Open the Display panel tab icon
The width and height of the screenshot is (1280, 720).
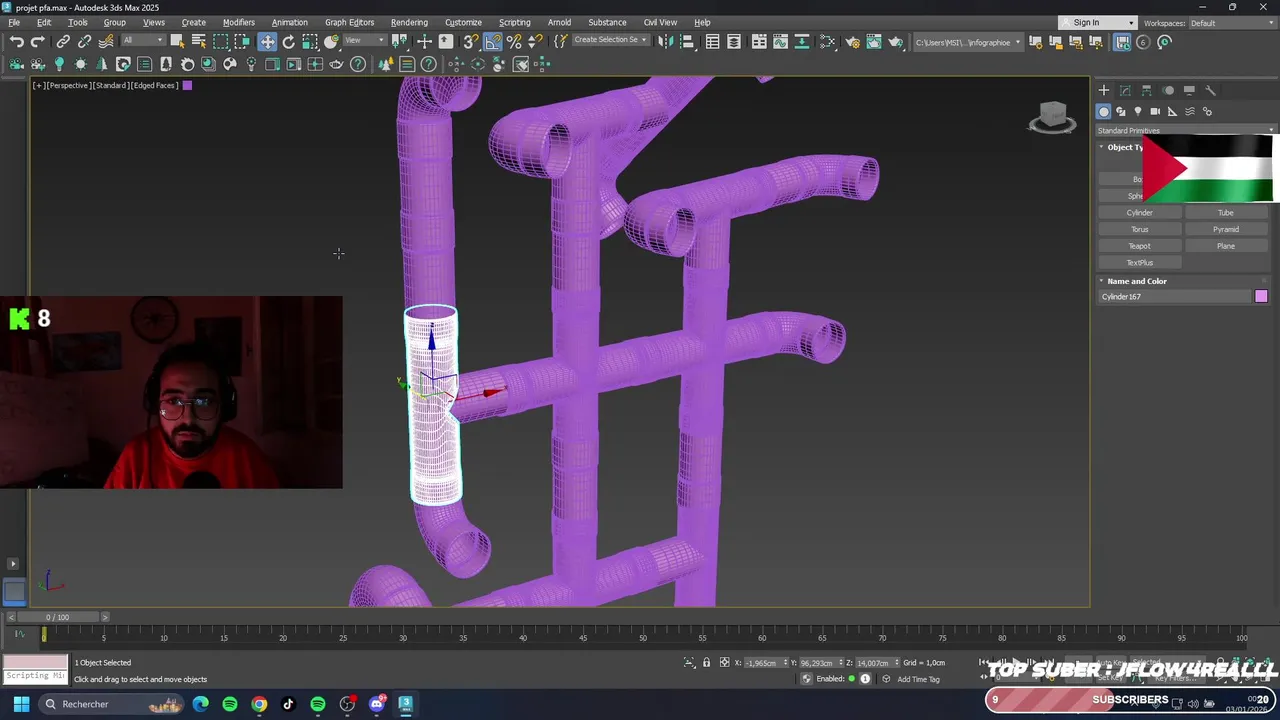pyautogui.click(x=1189, y=90)
